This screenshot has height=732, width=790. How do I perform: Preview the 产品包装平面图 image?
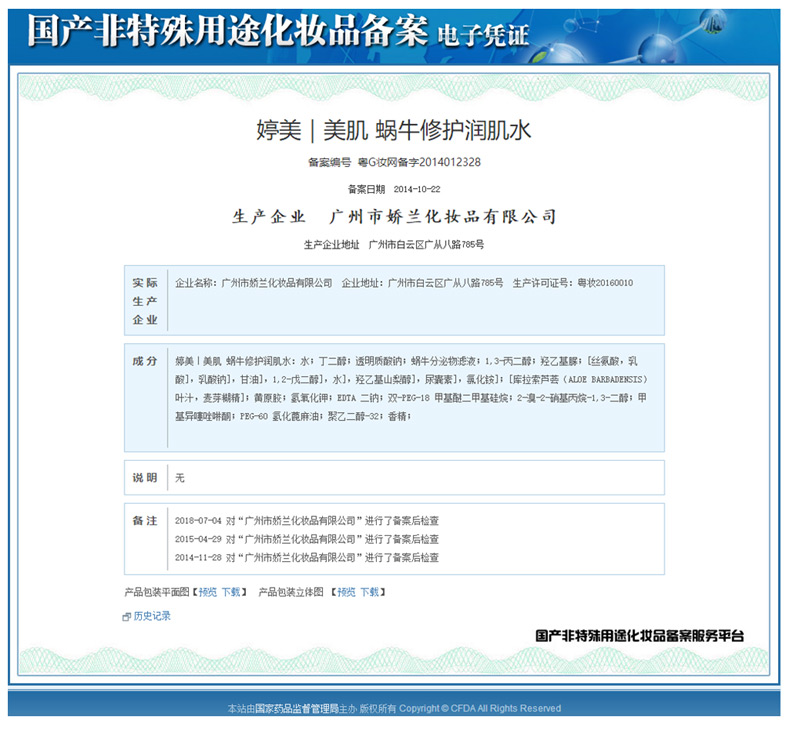point(208,592)
